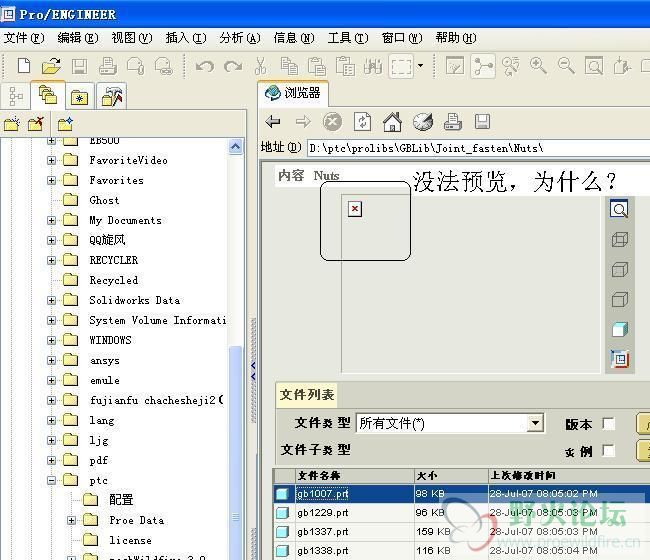The height and width of the screenshot is (560, 650).
Task: Click the Save disk icon in main toolbar
Action: coord(79,66)
